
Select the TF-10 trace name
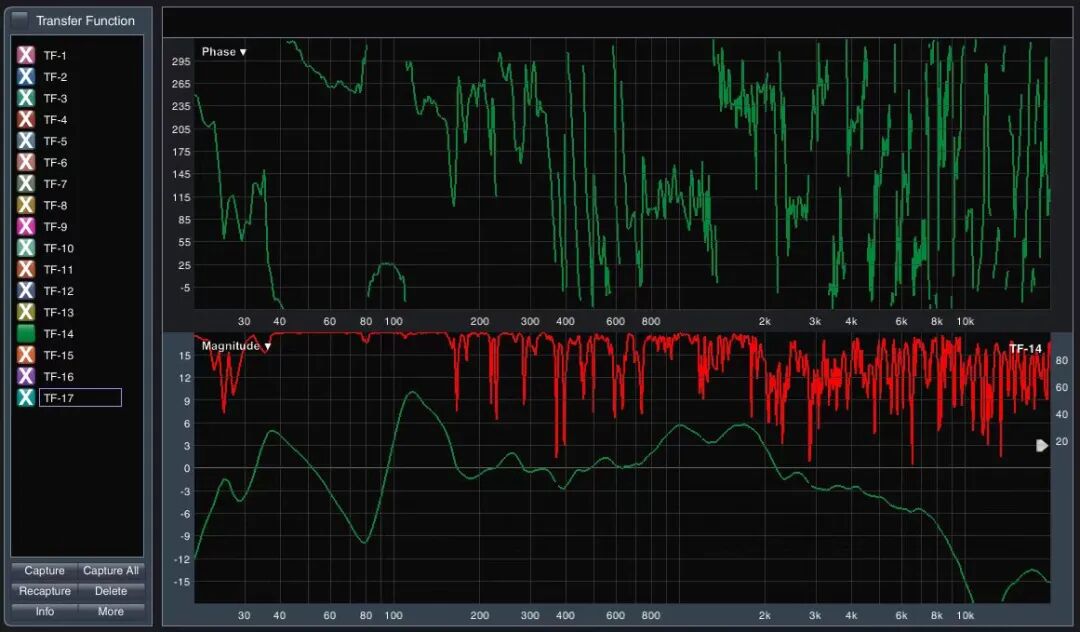pyautogui.click(x=59, y=248)
